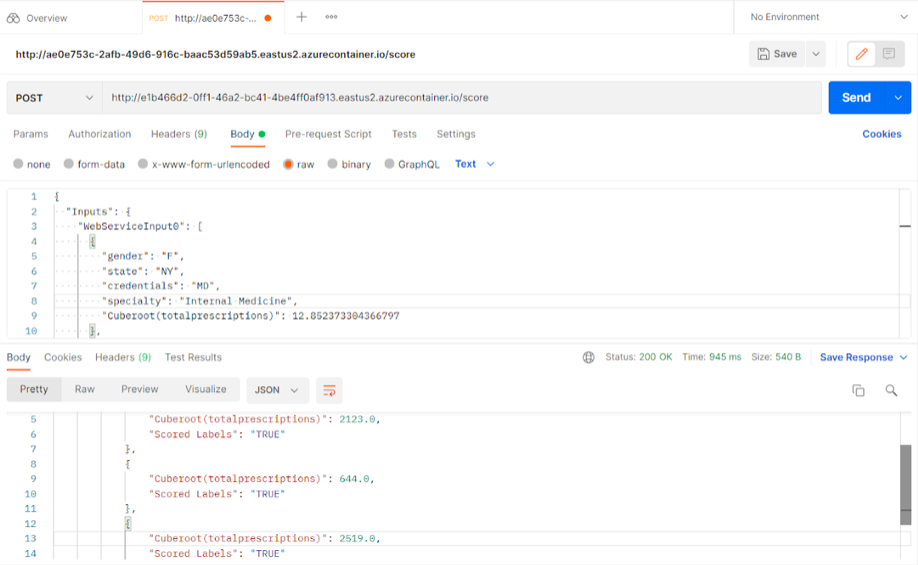Open the Text format dropdown
Screen dimensions: 918x565
pos(474,165)
